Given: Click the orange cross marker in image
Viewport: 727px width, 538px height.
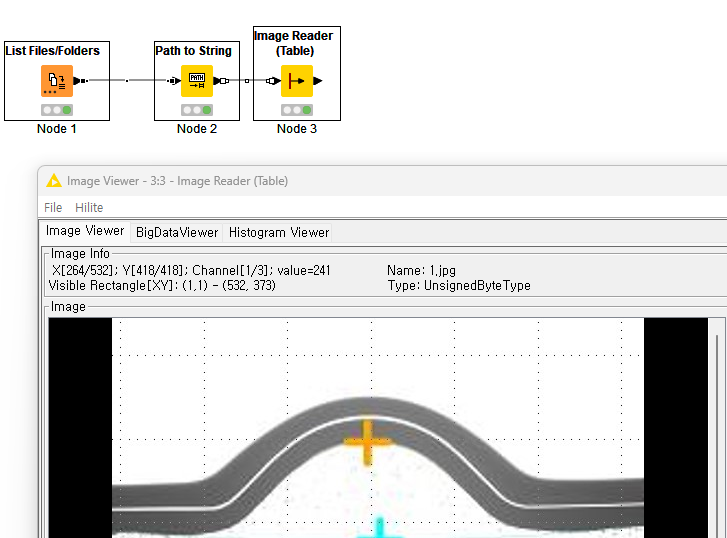Looking at the screenshot, I should (x=367, y=442).
